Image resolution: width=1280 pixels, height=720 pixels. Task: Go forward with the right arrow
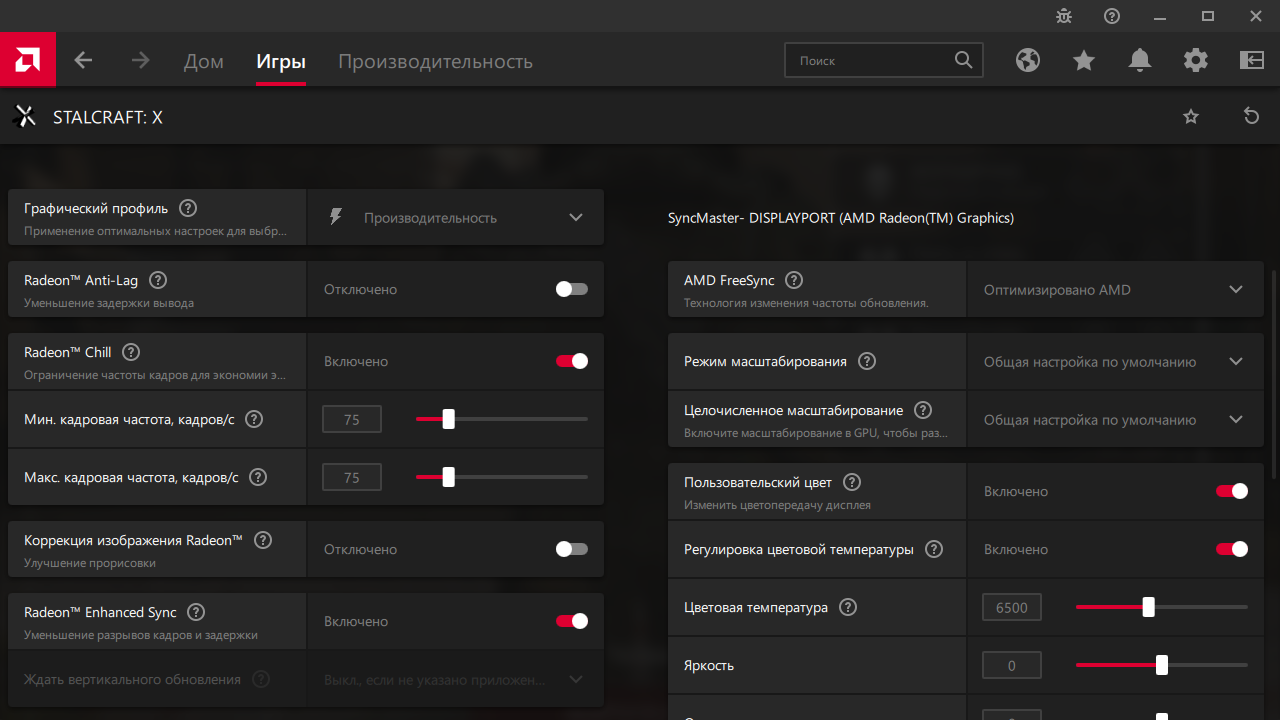point(140,60)
